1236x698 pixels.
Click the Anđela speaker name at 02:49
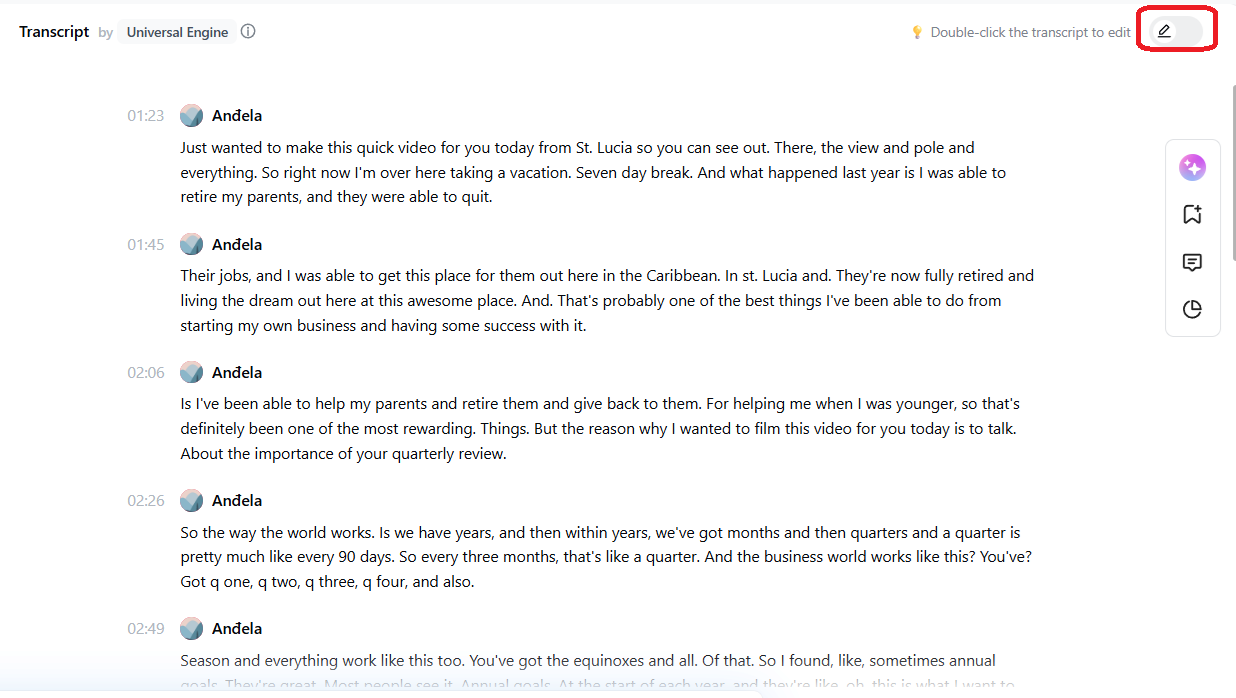(237, 628)
